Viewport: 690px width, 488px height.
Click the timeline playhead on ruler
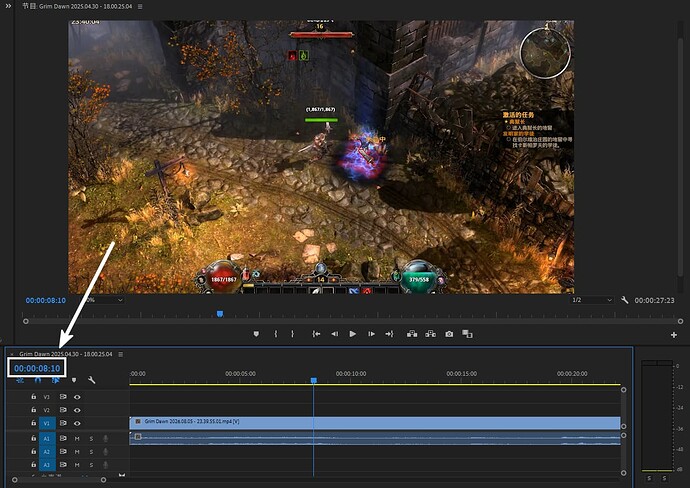point(314,380)
